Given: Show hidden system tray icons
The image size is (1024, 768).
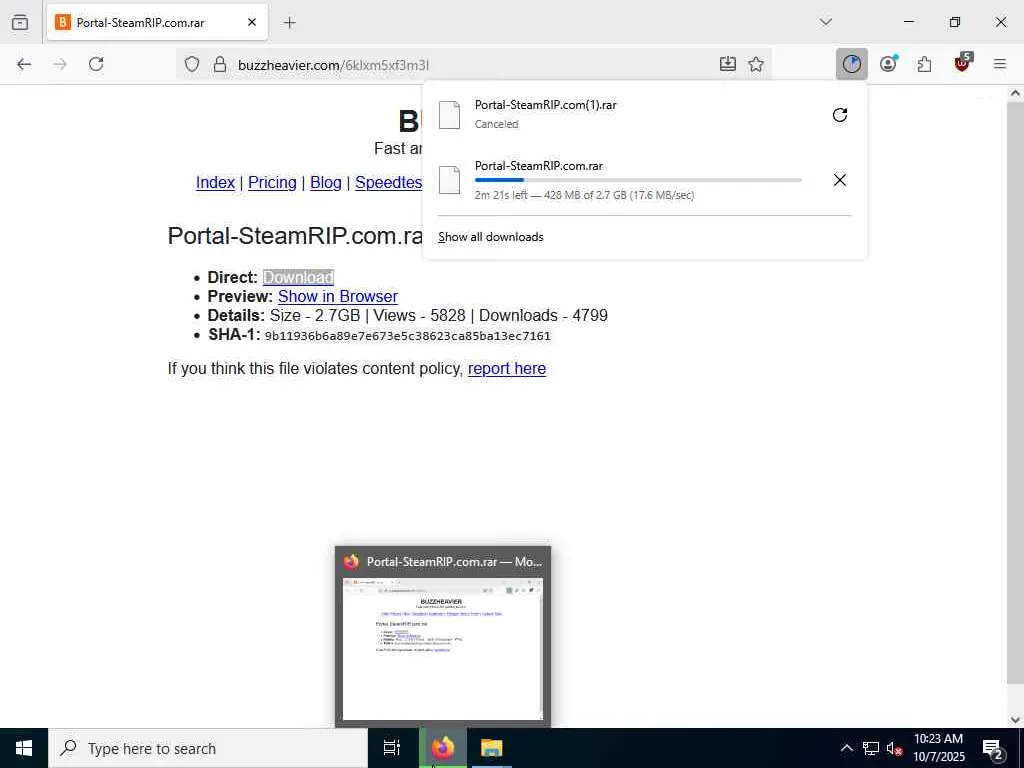Looking at the screenshot, I should [846, 748].
